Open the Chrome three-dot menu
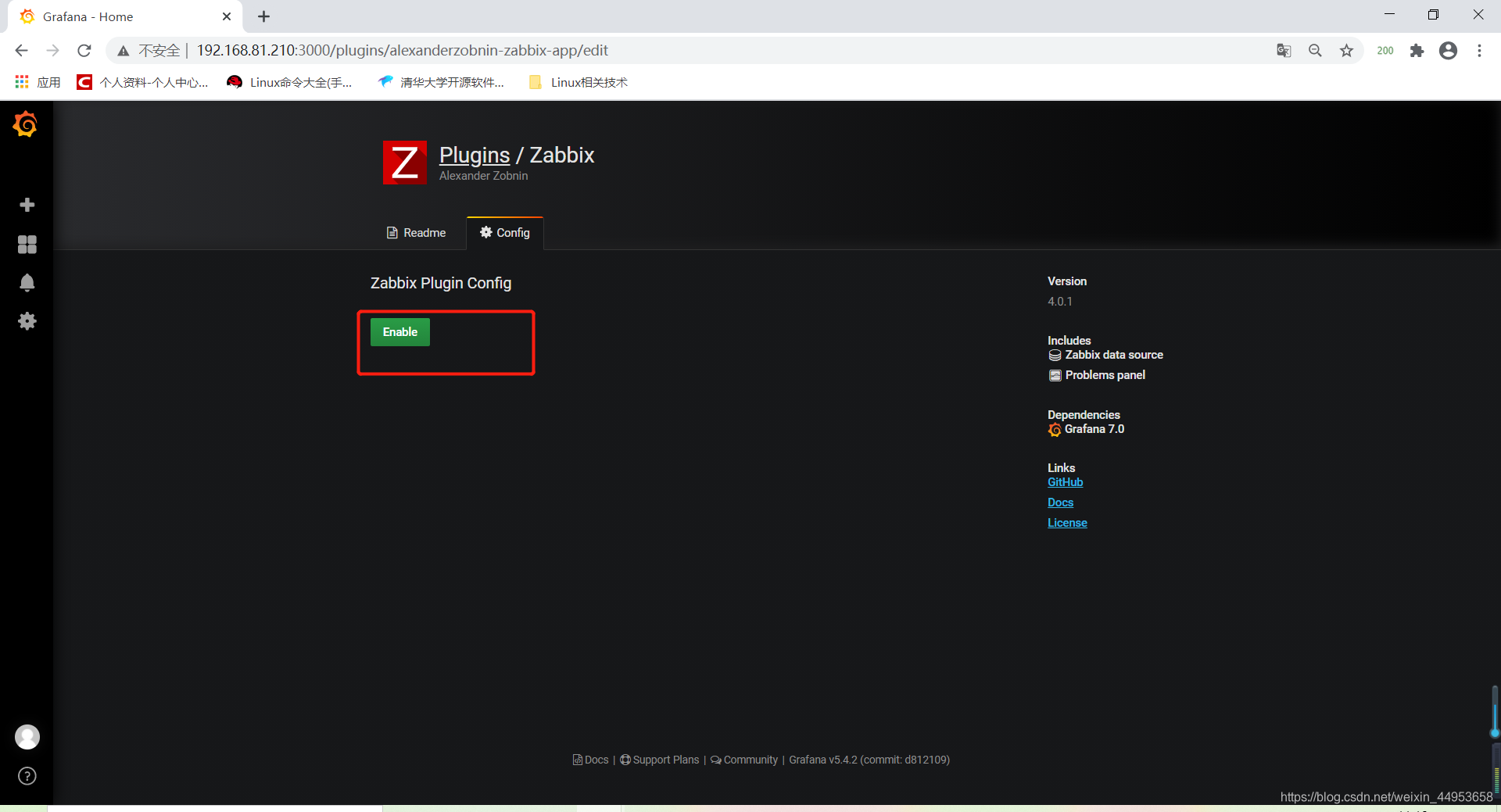 (x=1479, y=51)
